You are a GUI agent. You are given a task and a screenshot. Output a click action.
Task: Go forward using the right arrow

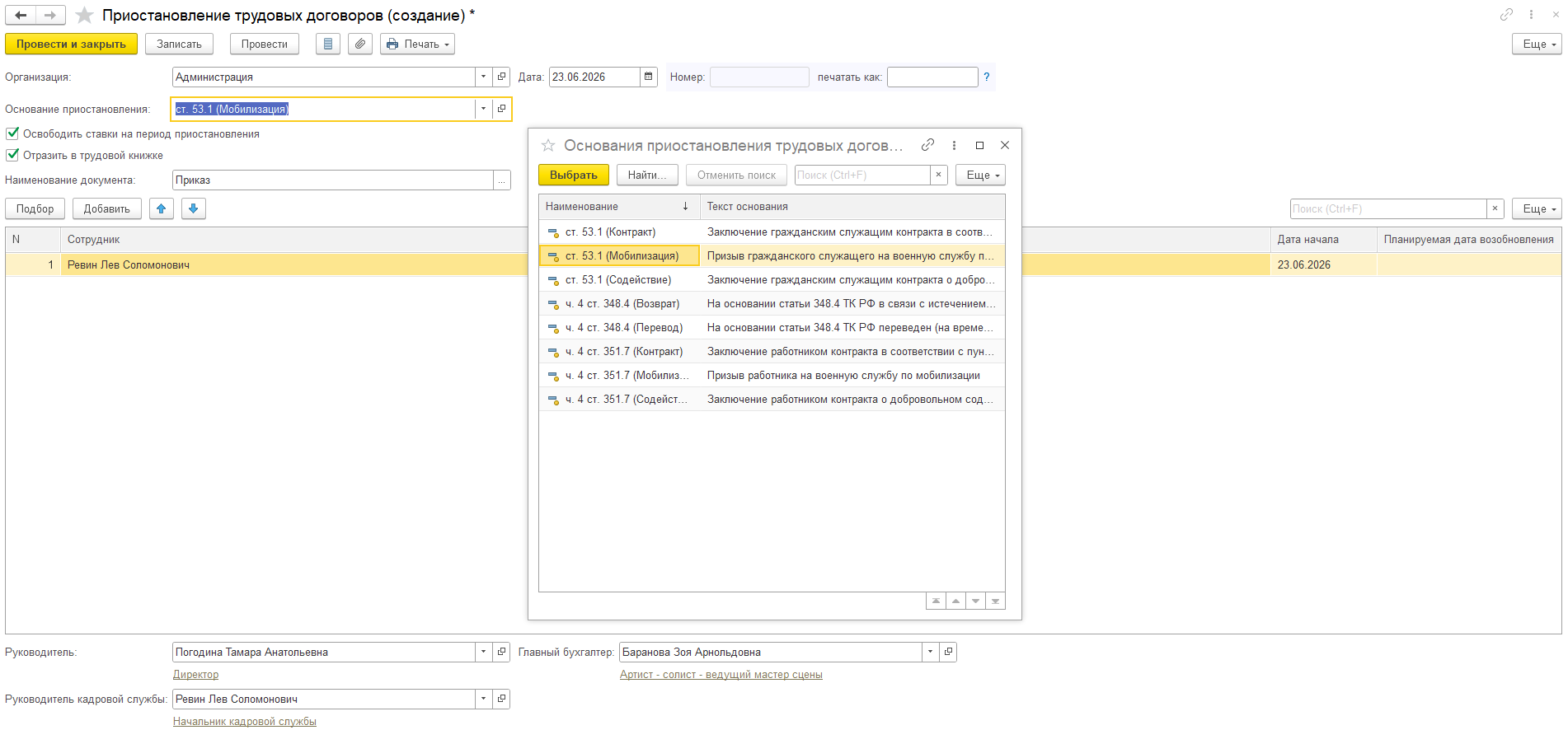(50, 15)
